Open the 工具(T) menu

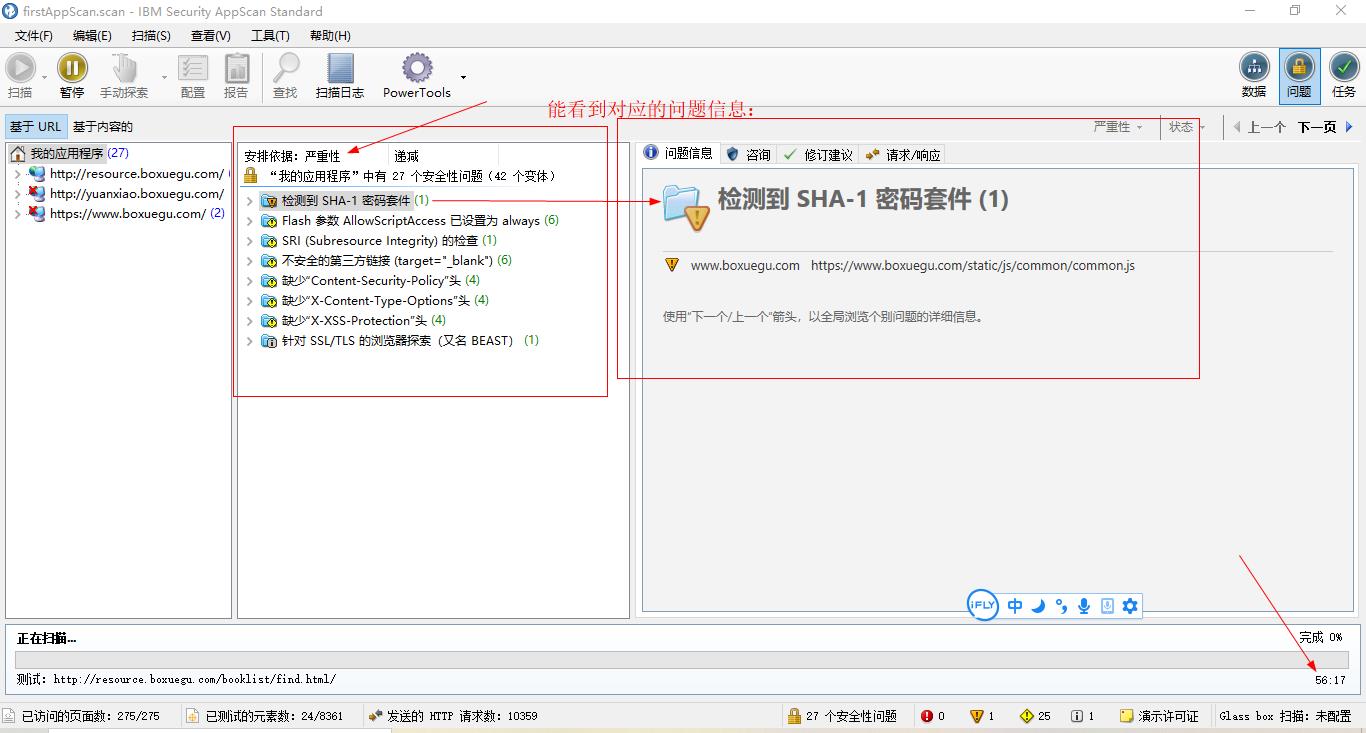point(270,35)
